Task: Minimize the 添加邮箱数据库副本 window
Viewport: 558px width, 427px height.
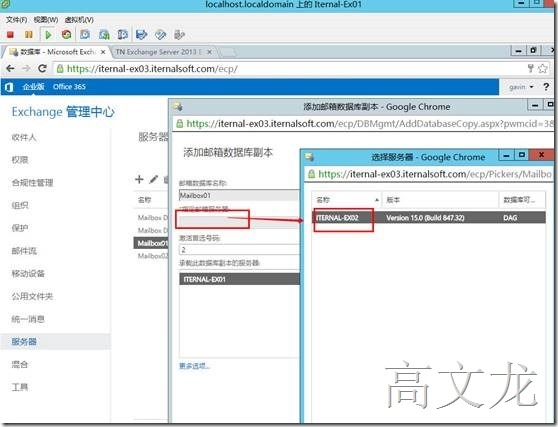Action: click(535, 105)
